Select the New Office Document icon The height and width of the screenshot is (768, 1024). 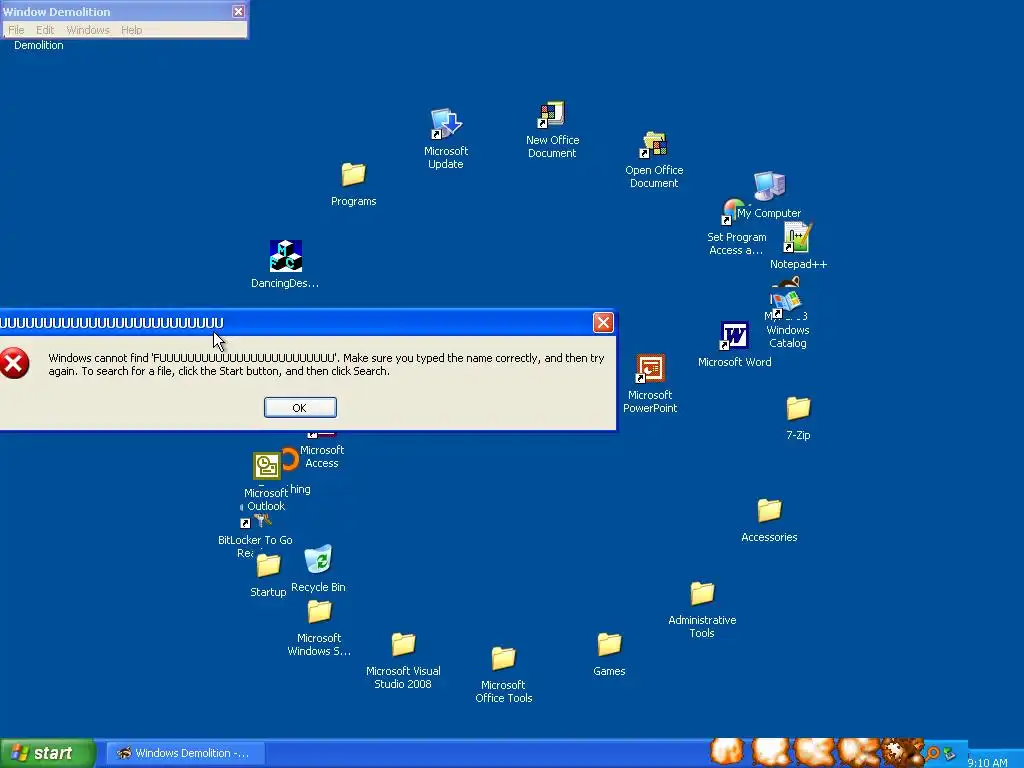point(551,115)
